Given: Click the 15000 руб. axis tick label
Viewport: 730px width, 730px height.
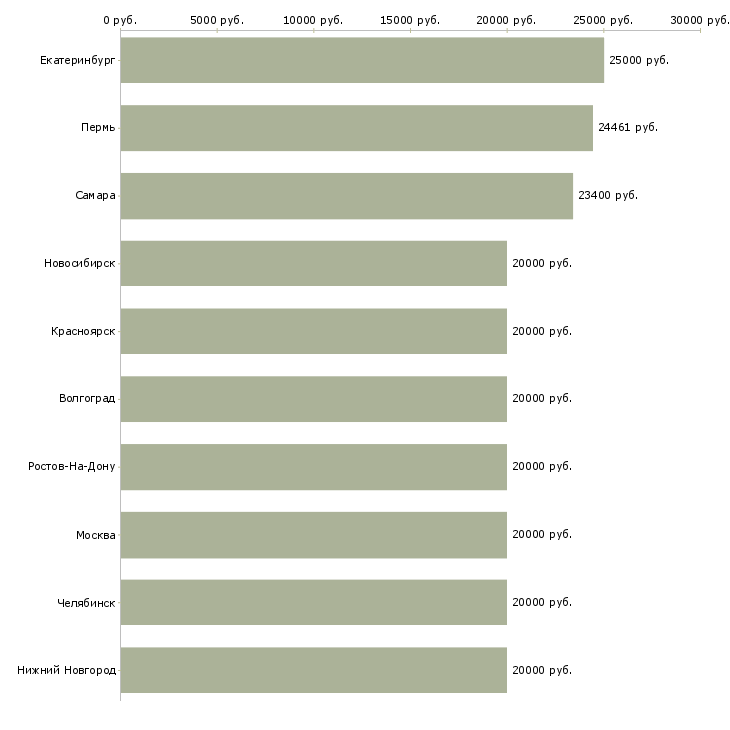Looking at the screenshot, I should click(410, 20).
